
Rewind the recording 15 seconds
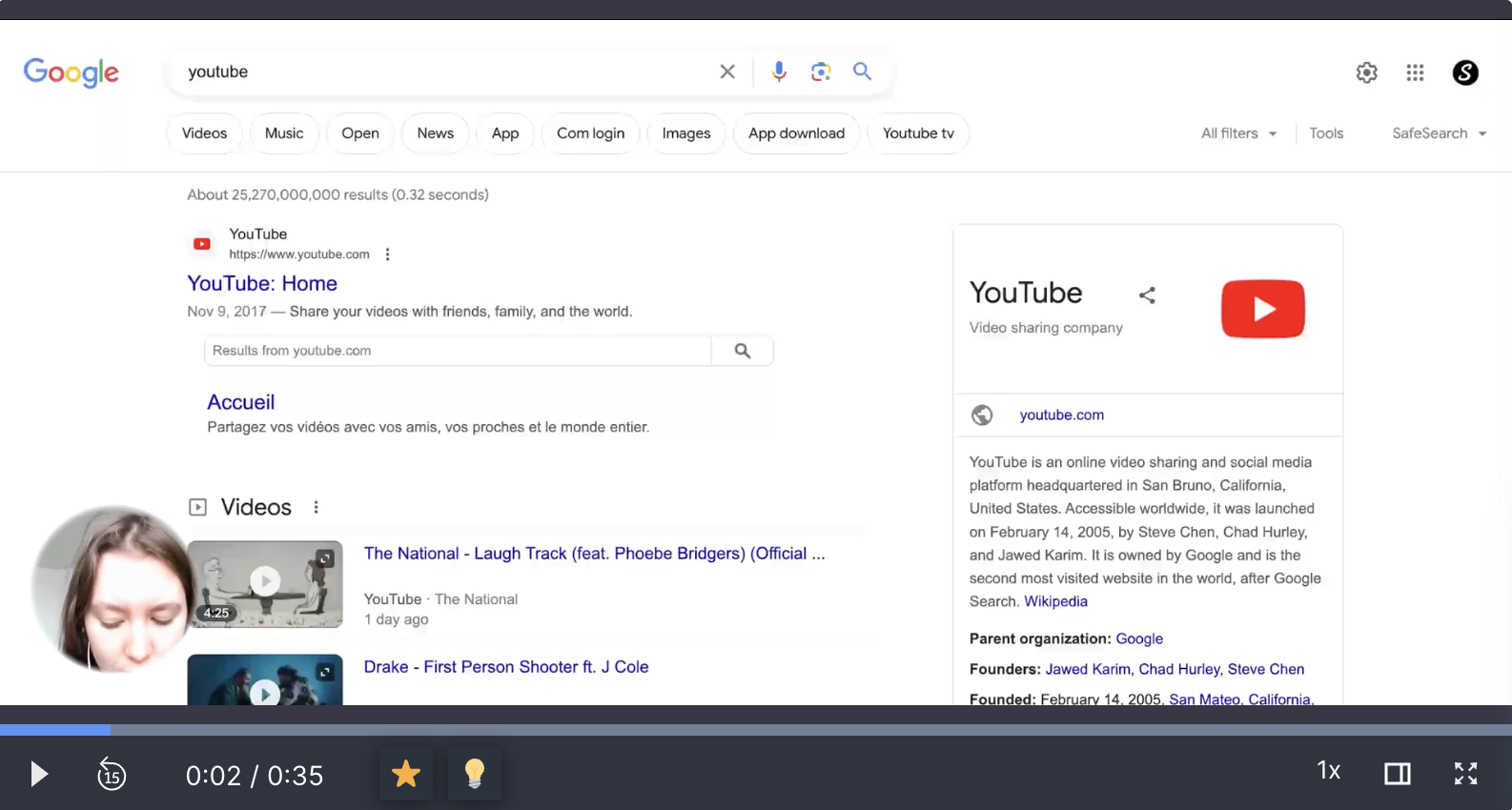[x=112, y=774]
